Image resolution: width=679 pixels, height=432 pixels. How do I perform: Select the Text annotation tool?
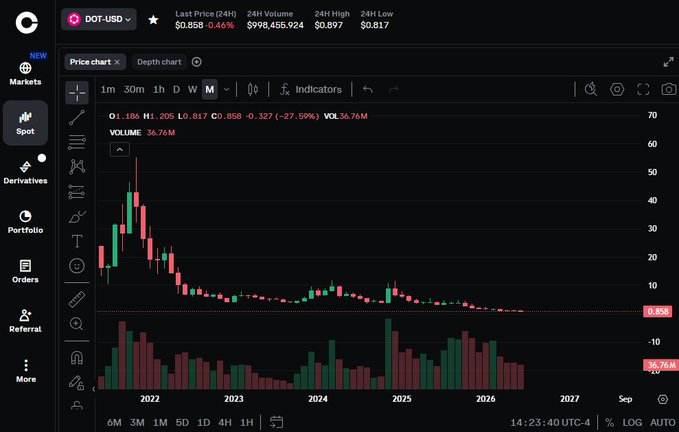[x=77, y=241]
